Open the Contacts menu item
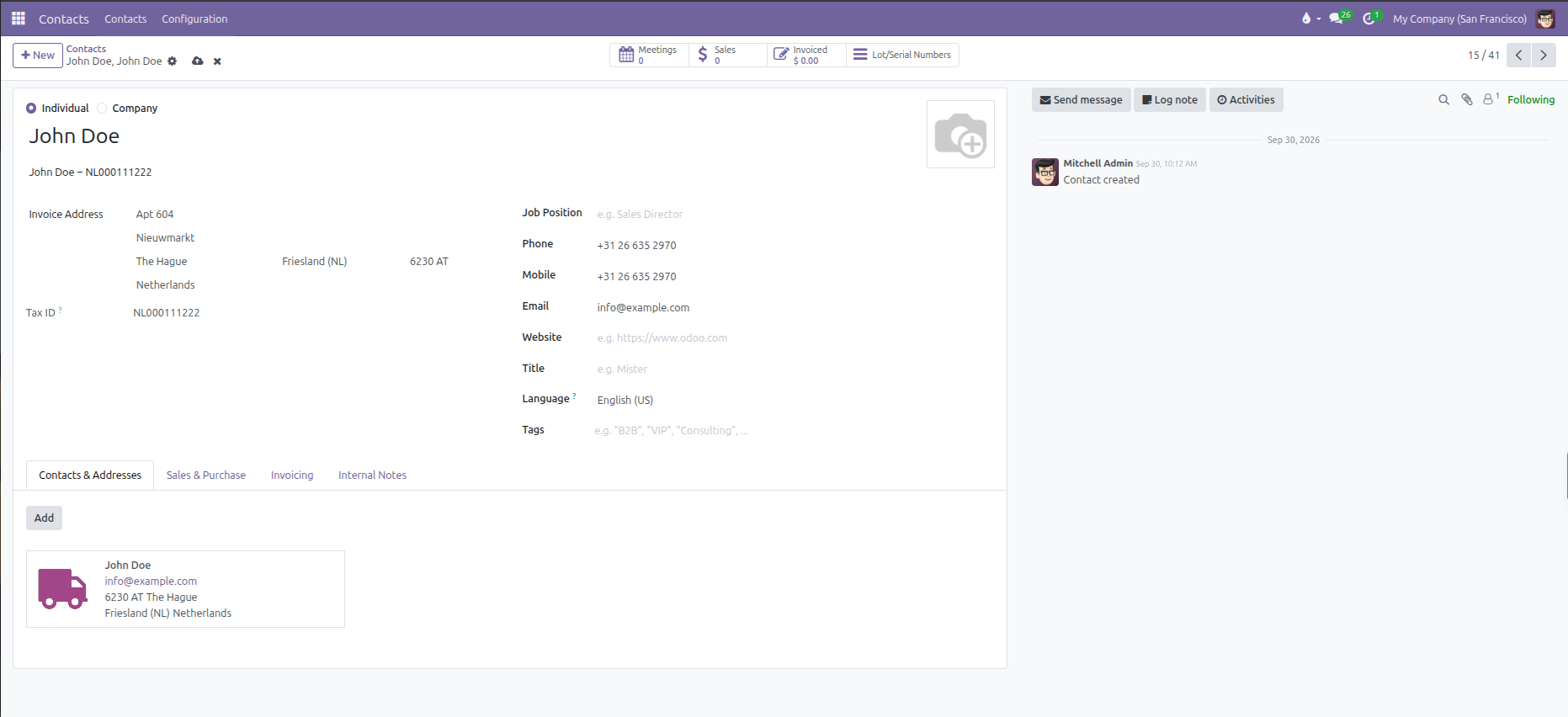Image resolution: width=1568 pixels, height=717 pixels. click(125, 19)
